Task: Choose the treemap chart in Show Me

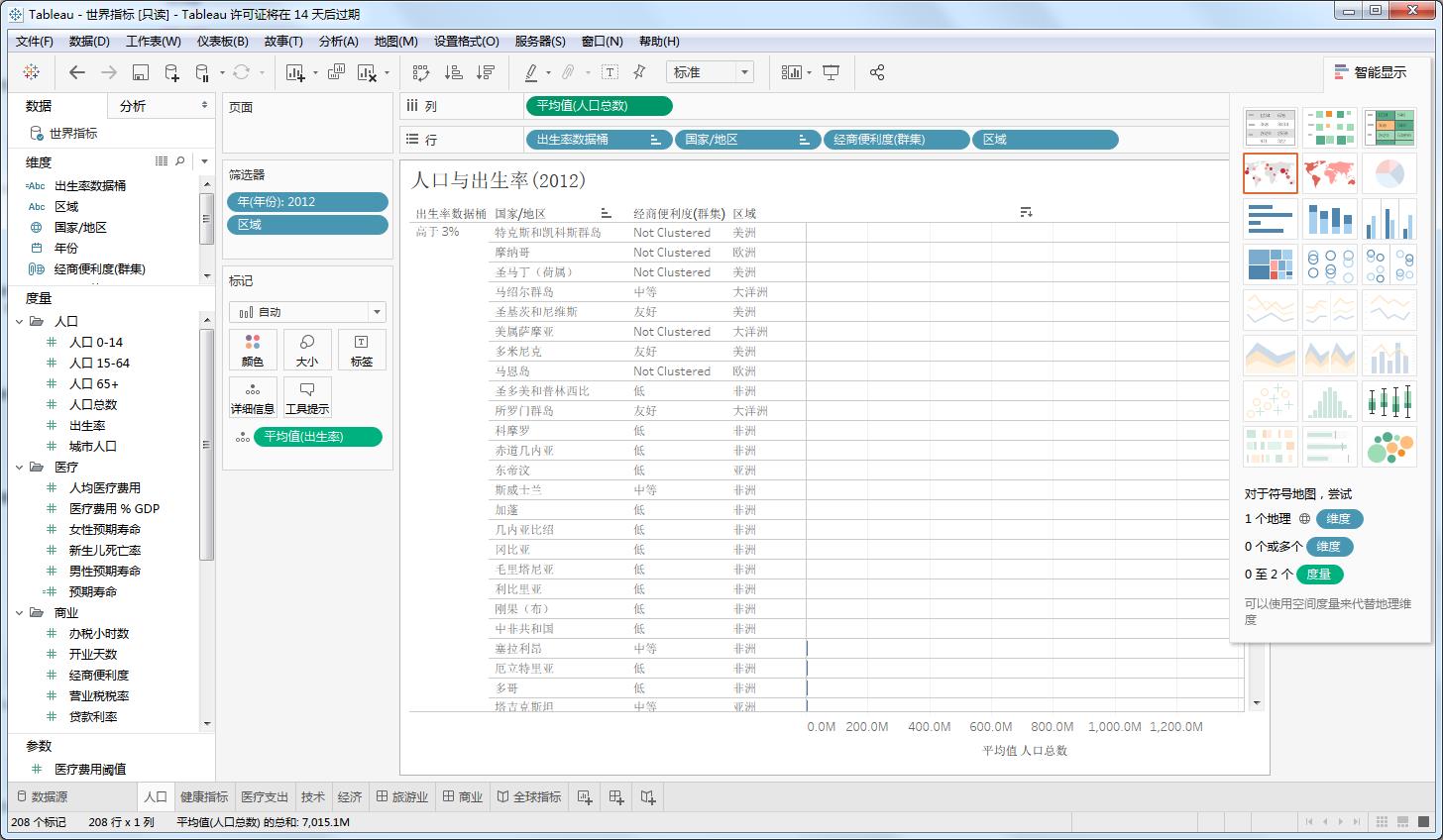Action: [x=1271, y=264]
